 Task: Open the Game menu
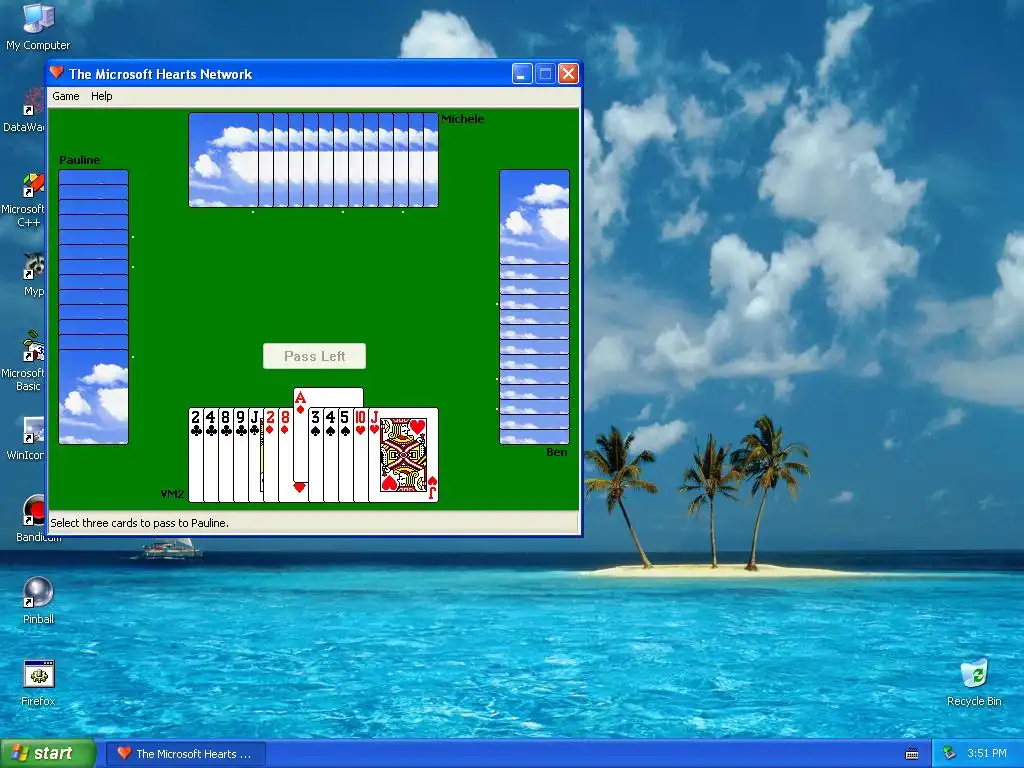tap(66, 96)
